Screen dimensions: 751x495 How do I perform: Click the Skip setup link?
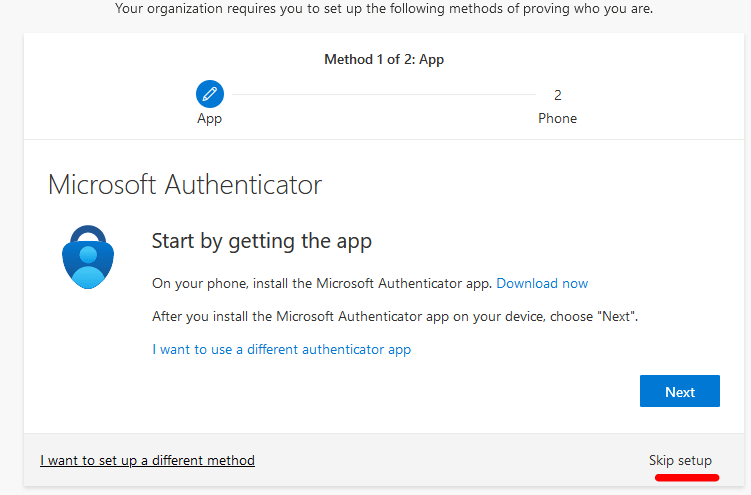coord(680,460)
